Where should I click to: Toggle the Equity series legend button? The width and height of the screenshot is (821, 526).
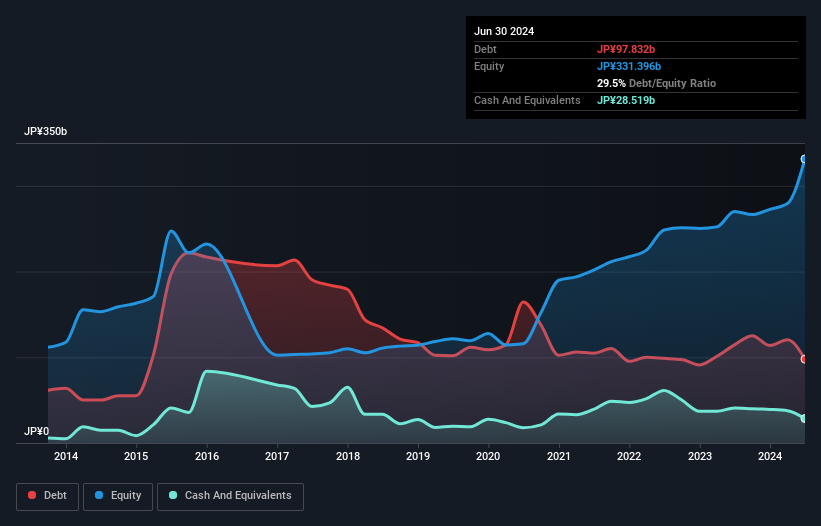(x=118, y=496)
